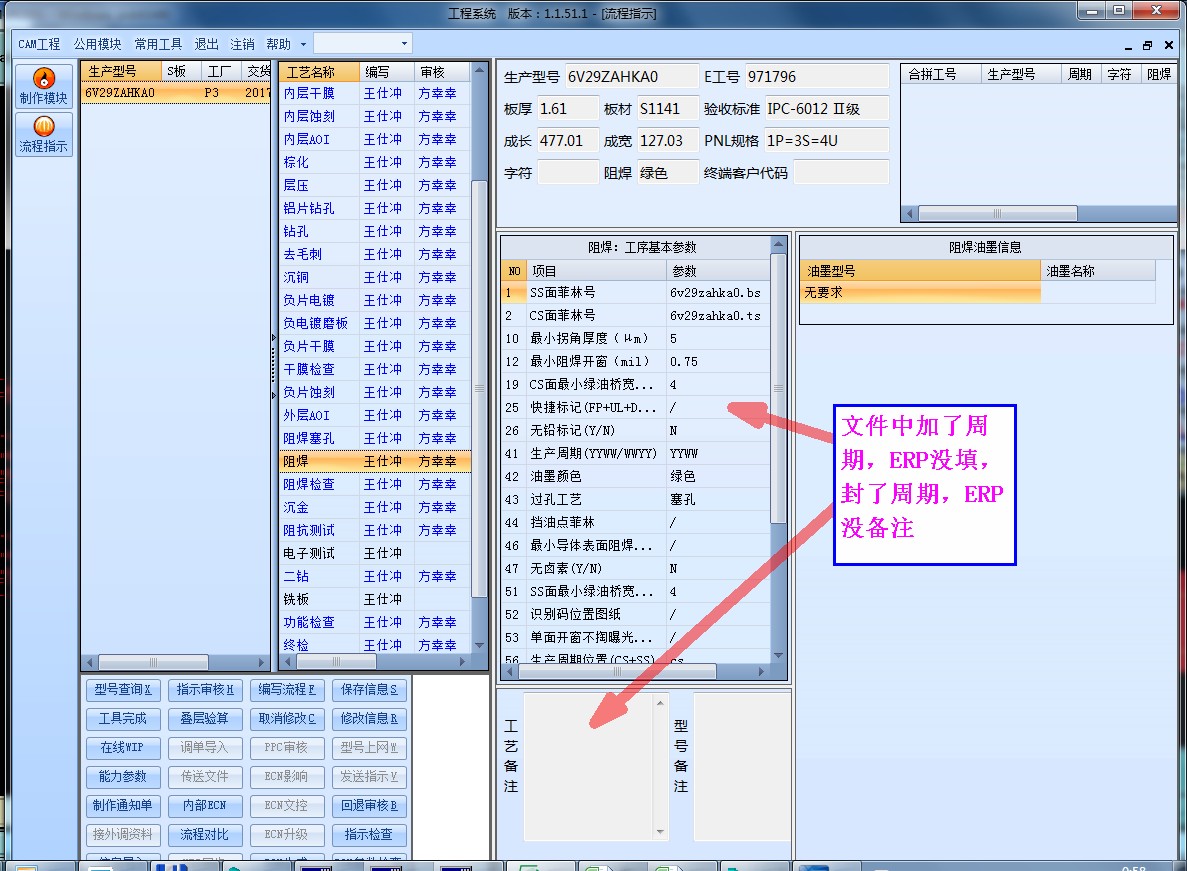Image resolution: width=1187 pixels, height=871 pixels.
Task: Select the 阻焊塞孔 process row
Action: 375,438
